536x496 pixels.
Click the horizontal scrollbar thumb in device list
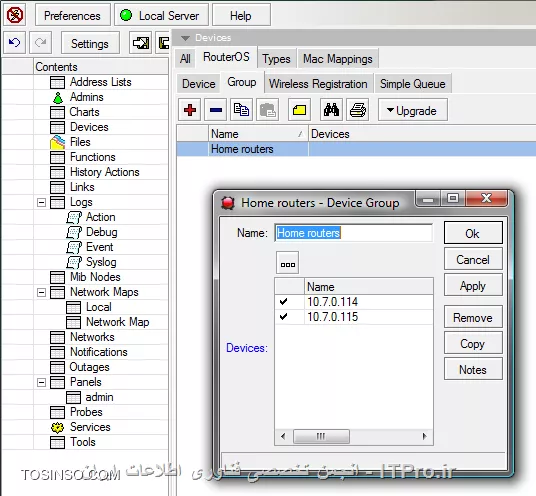click(321, 437)
